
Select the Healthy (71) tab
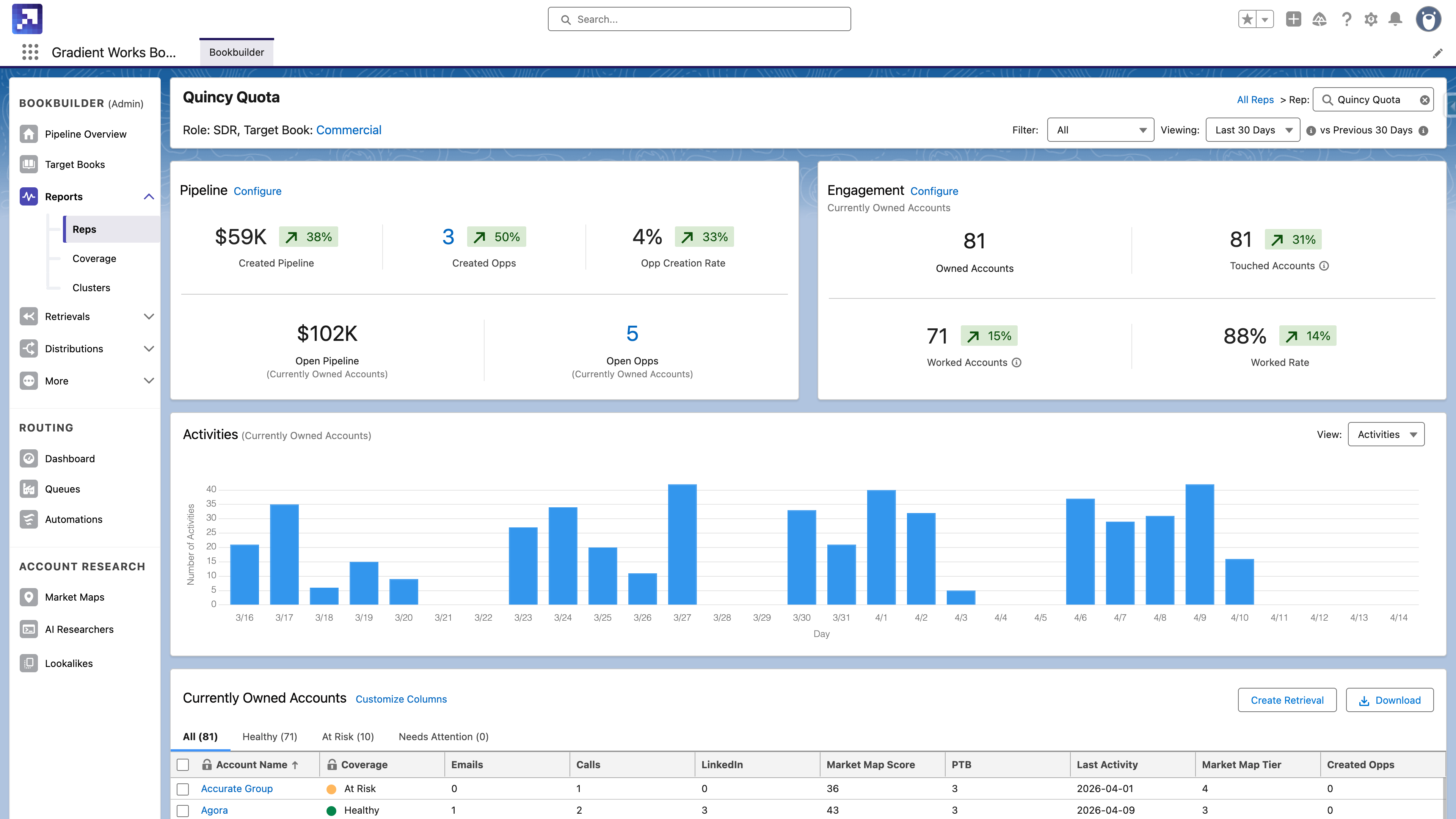click(270, 736)
